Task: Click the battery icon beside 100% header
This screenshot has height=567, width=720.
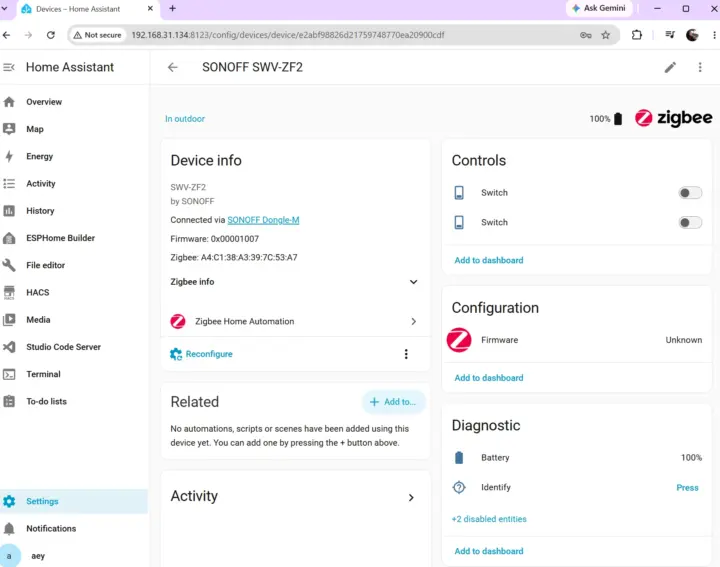Action: (x=618, y=119)
